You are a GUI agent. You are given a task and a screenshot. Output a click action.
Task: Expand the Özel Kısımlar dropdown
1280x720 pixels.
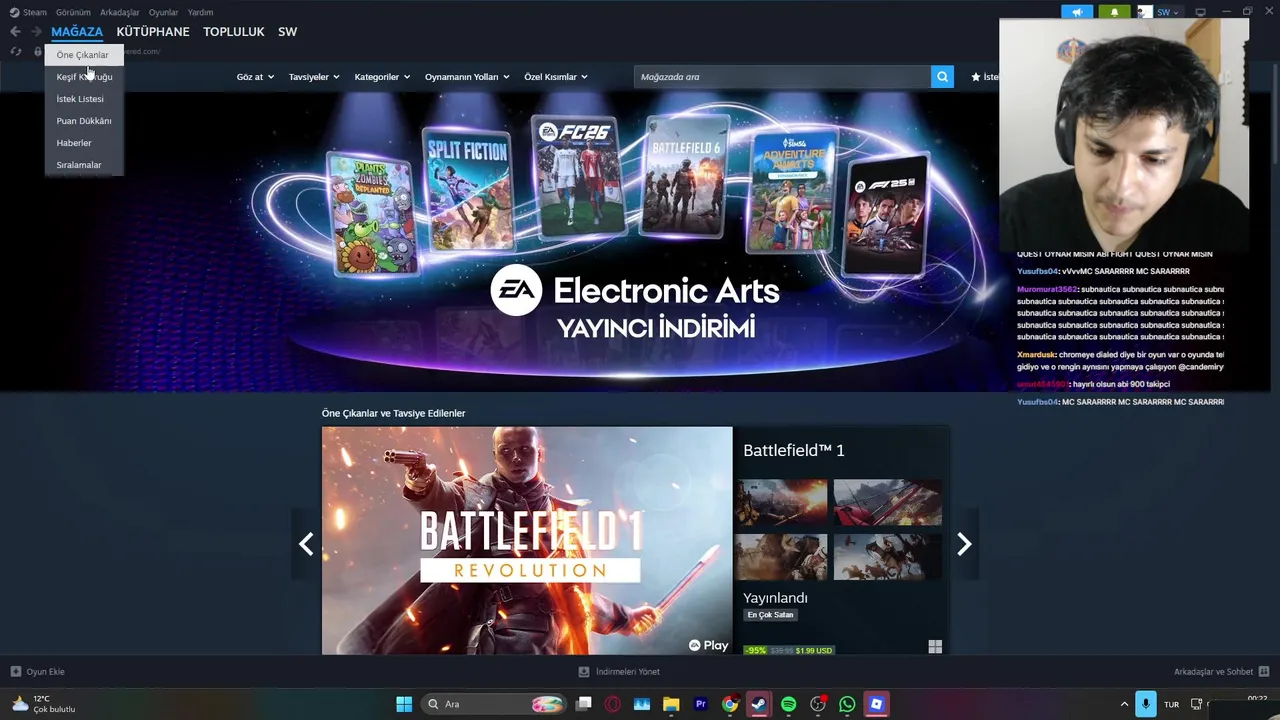pos(556,77)
